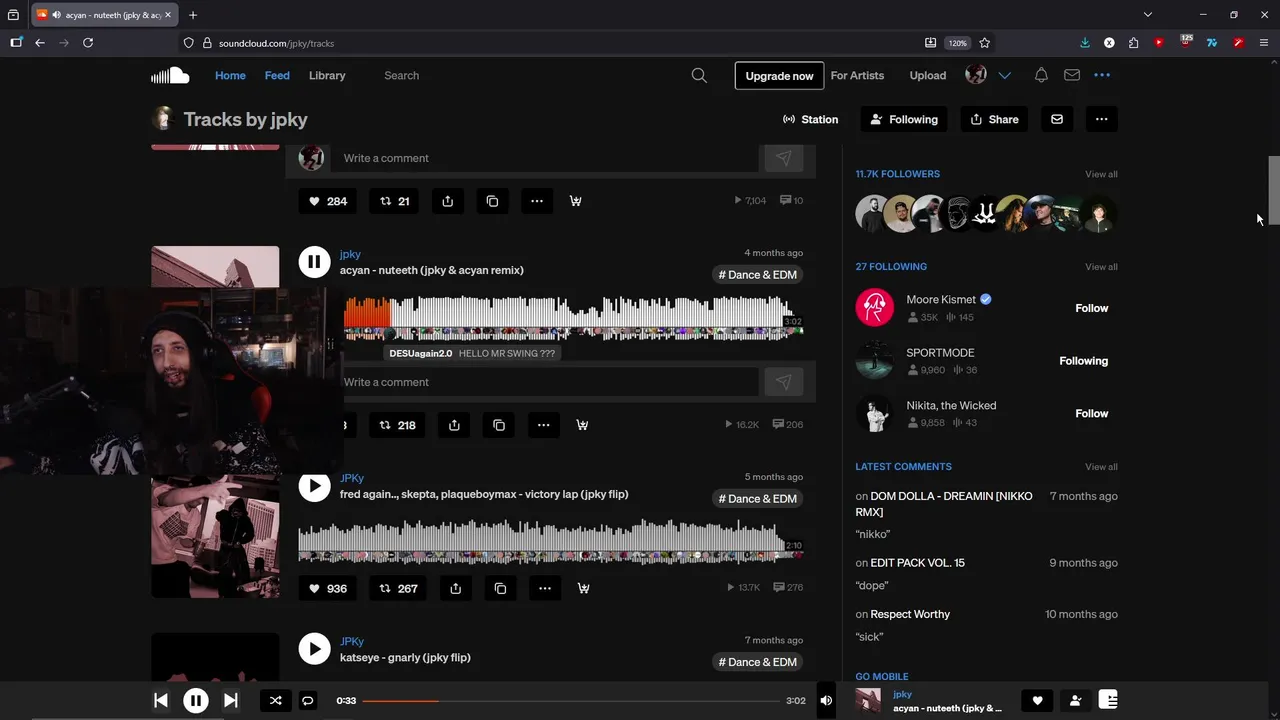Open the Home nav tab
The width and height of the screenshot is (1280, 720).
(x=230, y=75)
